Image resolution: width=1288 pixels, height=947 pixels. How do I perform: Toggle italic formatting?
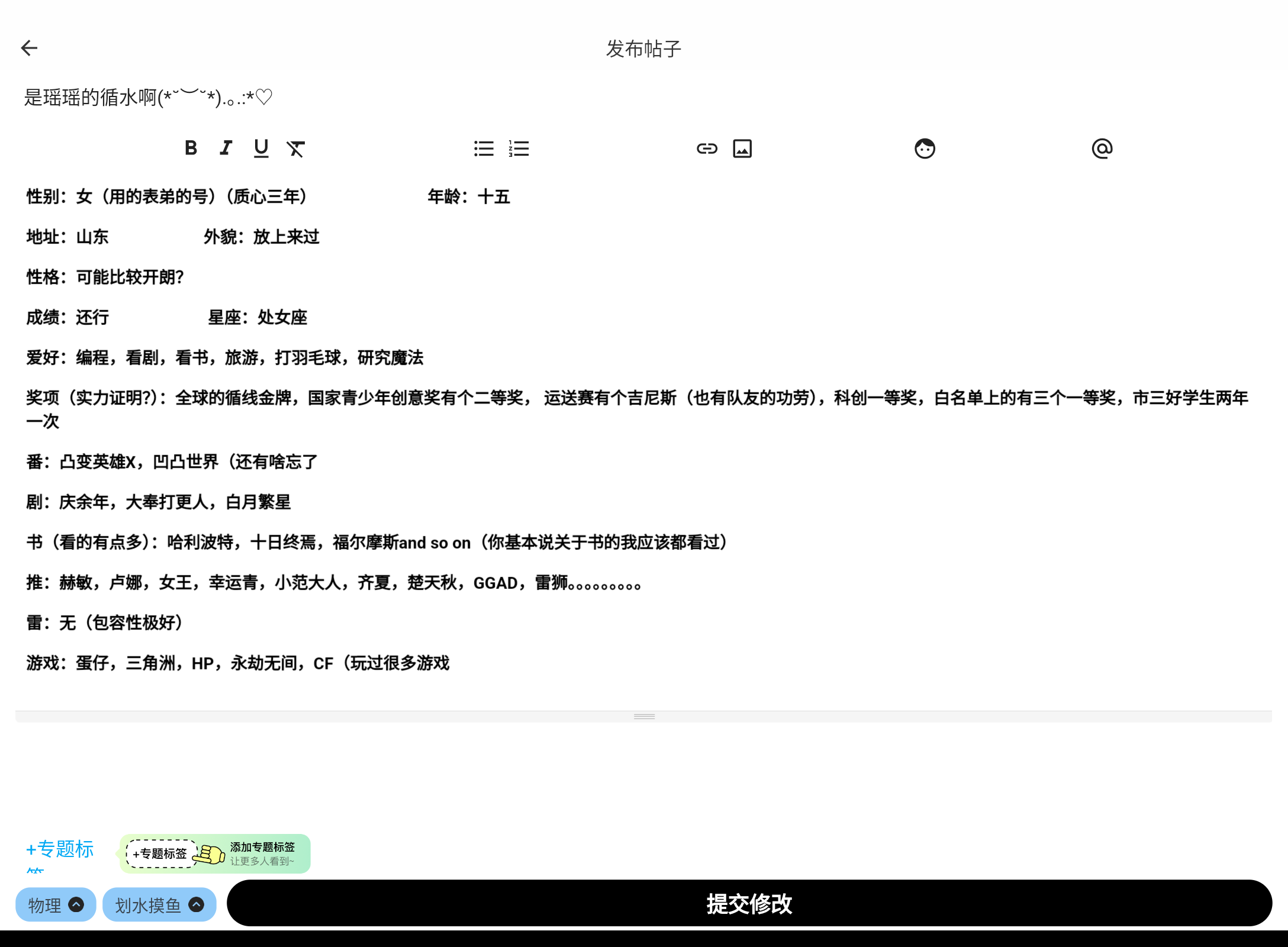(226, 148)
